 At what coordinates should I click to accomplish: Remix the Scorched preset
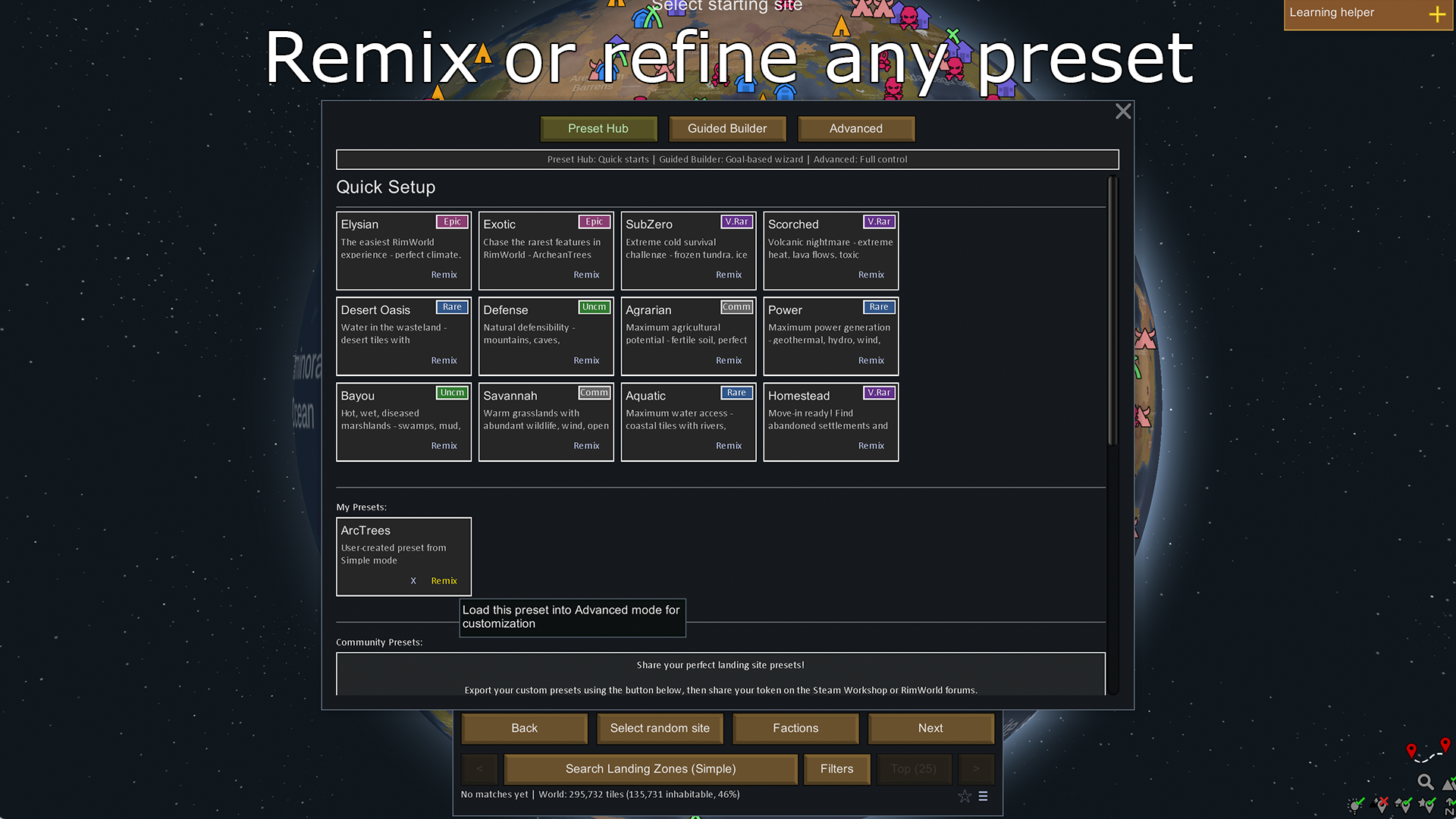click(871, 275)
